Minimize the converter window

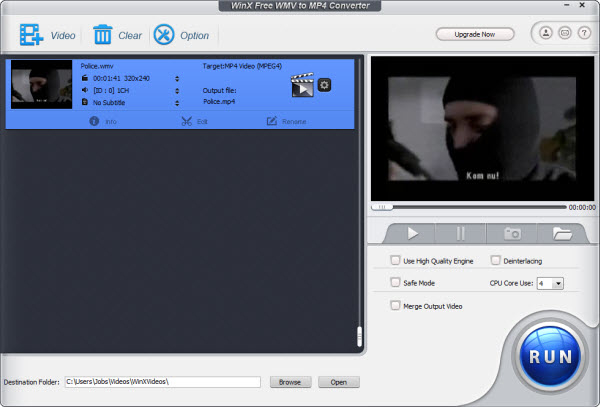(x=567, y=5)
